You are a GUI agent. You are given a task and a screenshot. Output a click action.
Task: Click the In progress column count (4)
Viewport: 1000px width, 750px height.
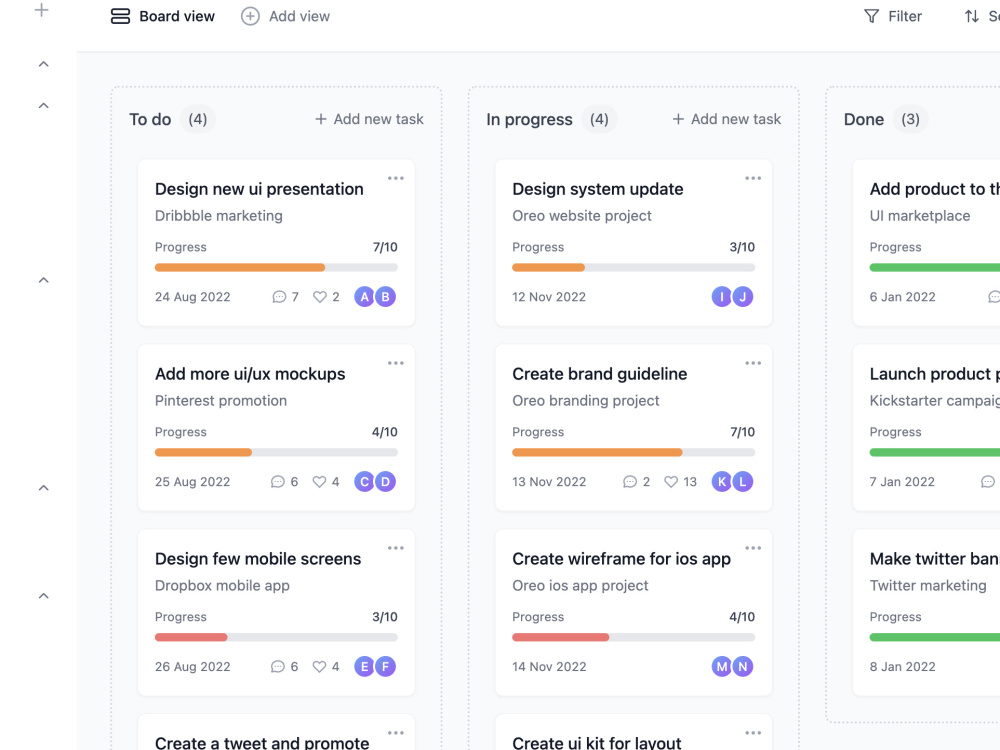[599, 119]
